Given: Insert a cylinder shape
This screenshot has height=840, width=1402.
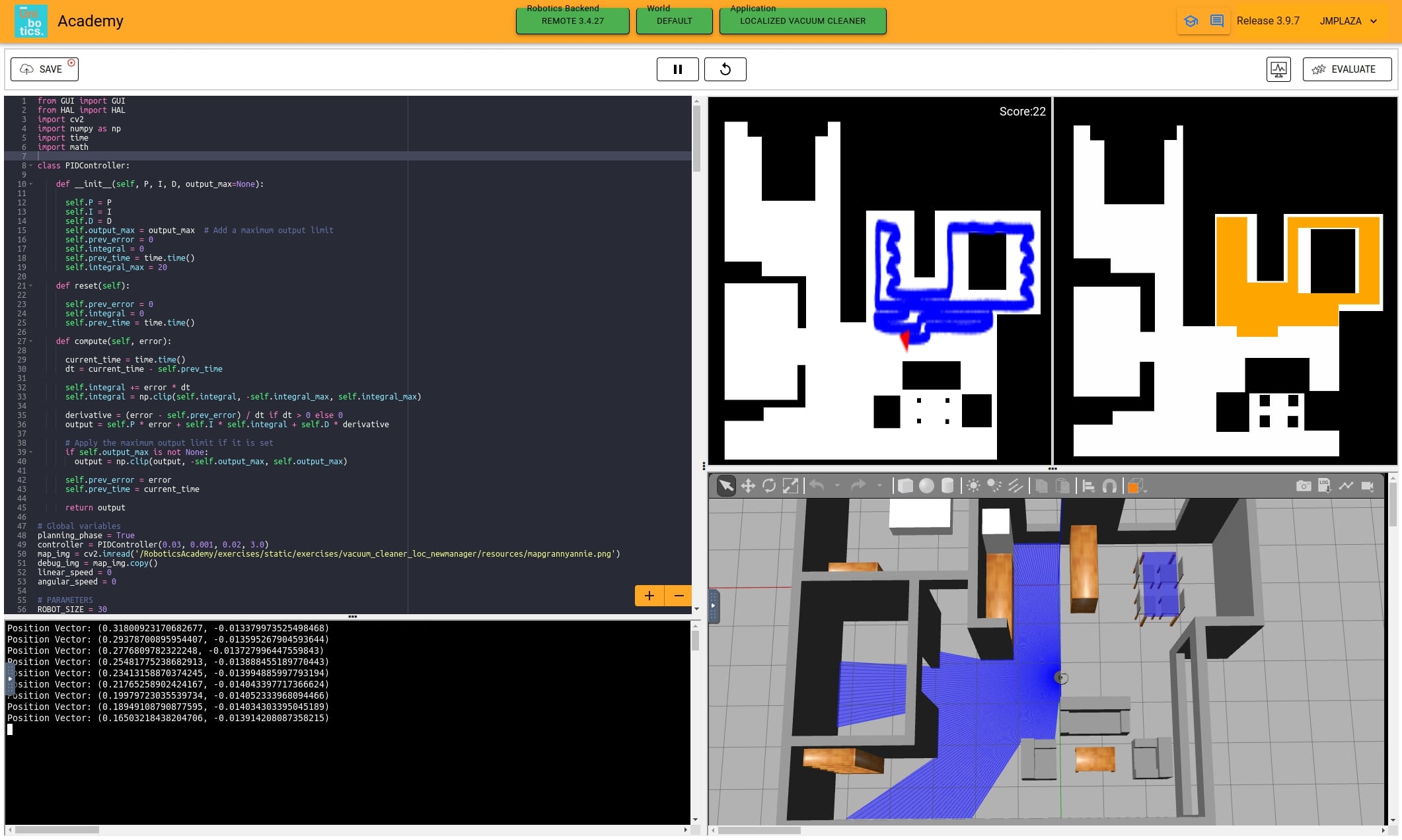Looking at the screenshot, I should (947, 486).
